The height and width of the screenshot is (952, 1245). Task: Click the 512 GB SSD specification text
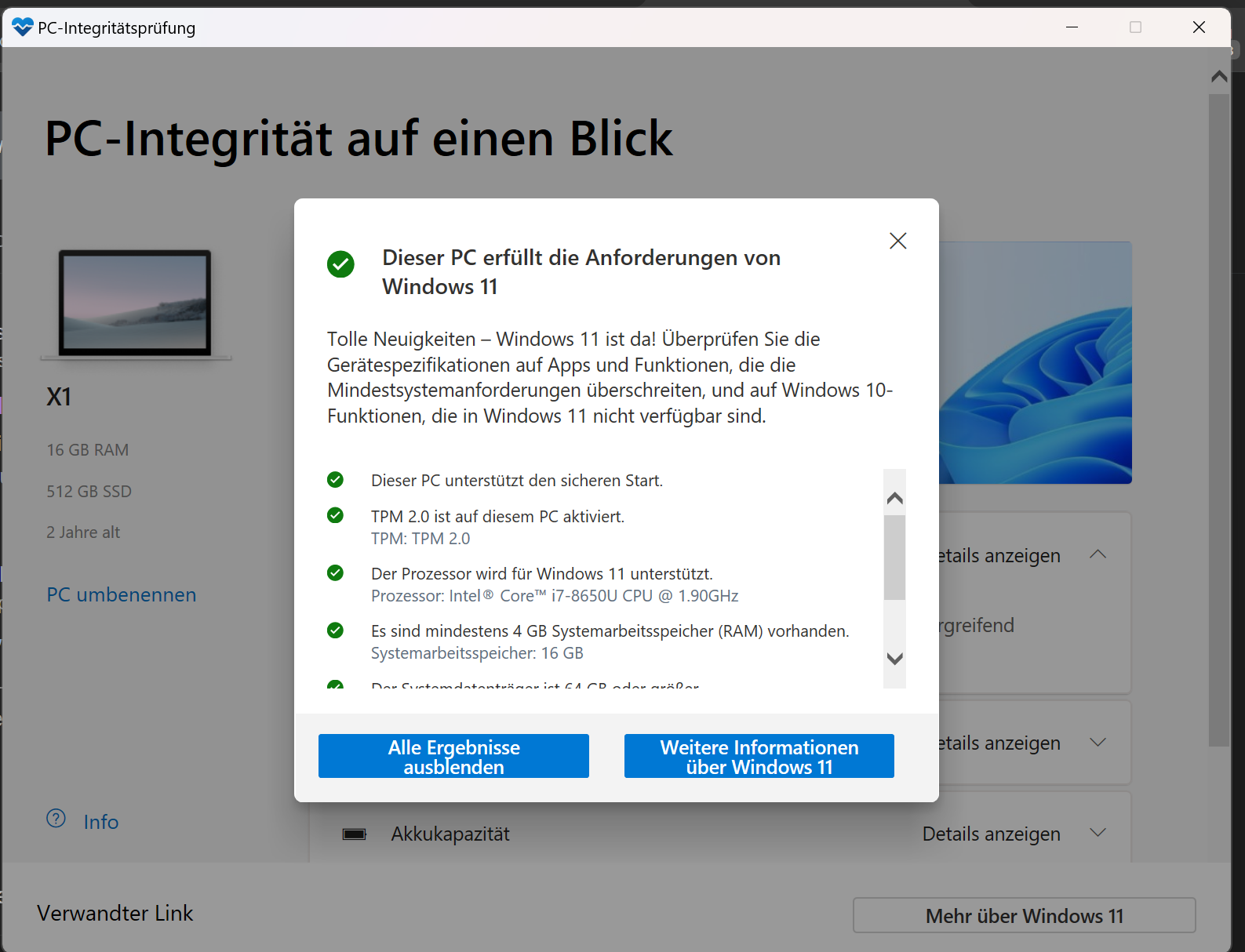click(x=89, y=492)
